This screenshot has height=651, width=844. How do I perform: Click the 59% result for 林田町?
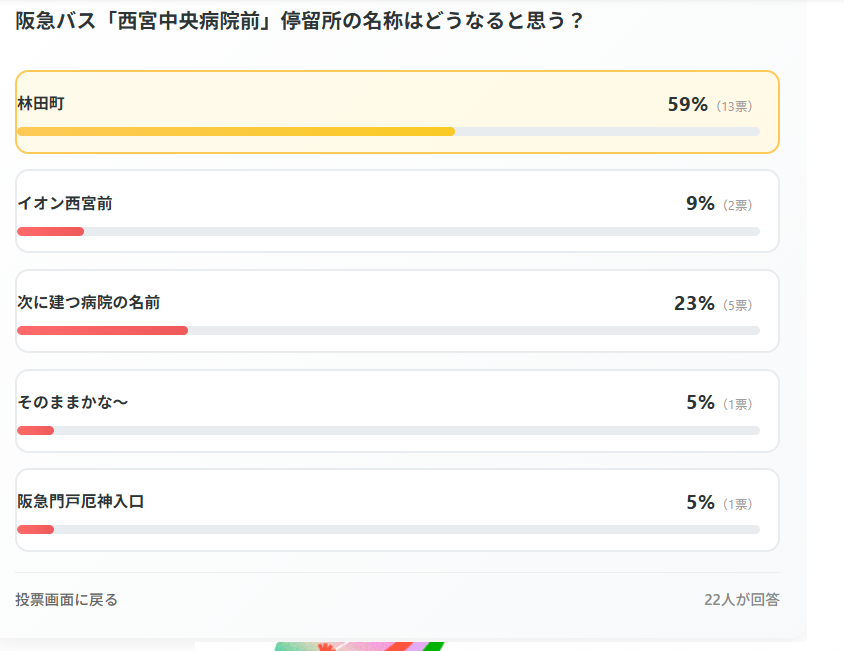pyautogui.click(x=687, y=104)
